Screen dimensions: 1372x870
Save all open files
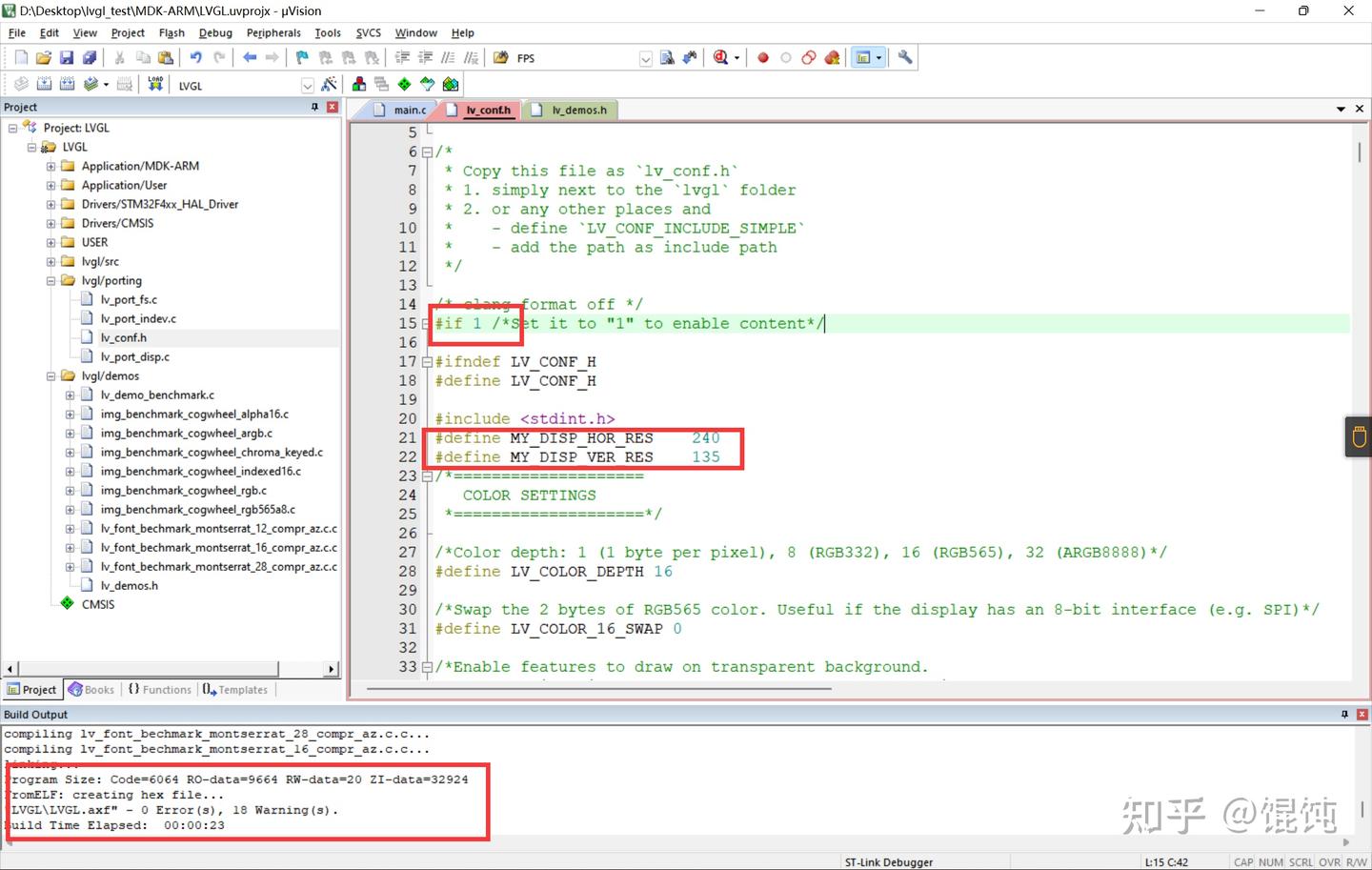(90, 57)
